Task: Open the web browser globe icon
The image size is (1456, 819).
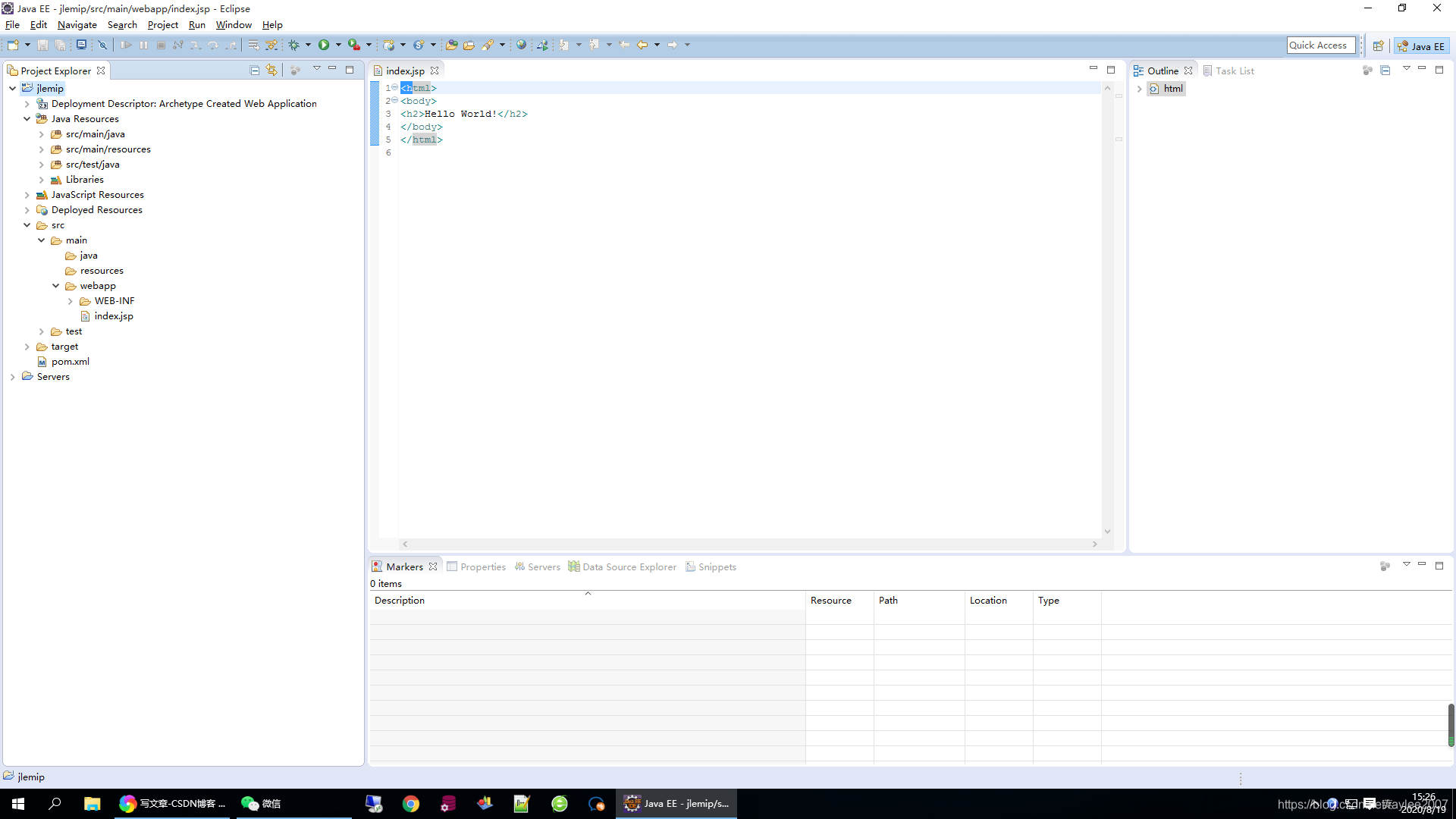Action: click(x=521, y=45)
